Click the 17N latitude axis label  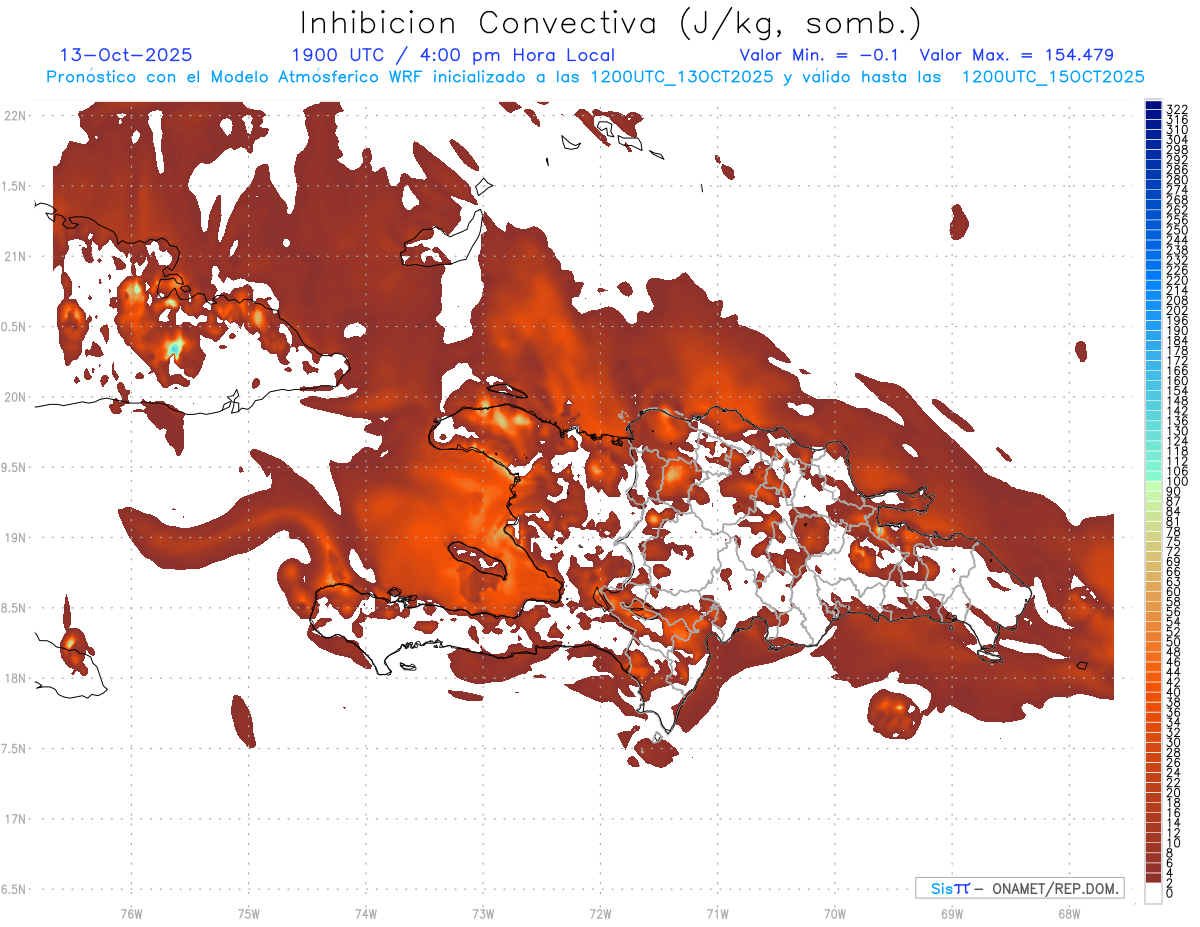point(15,819)
